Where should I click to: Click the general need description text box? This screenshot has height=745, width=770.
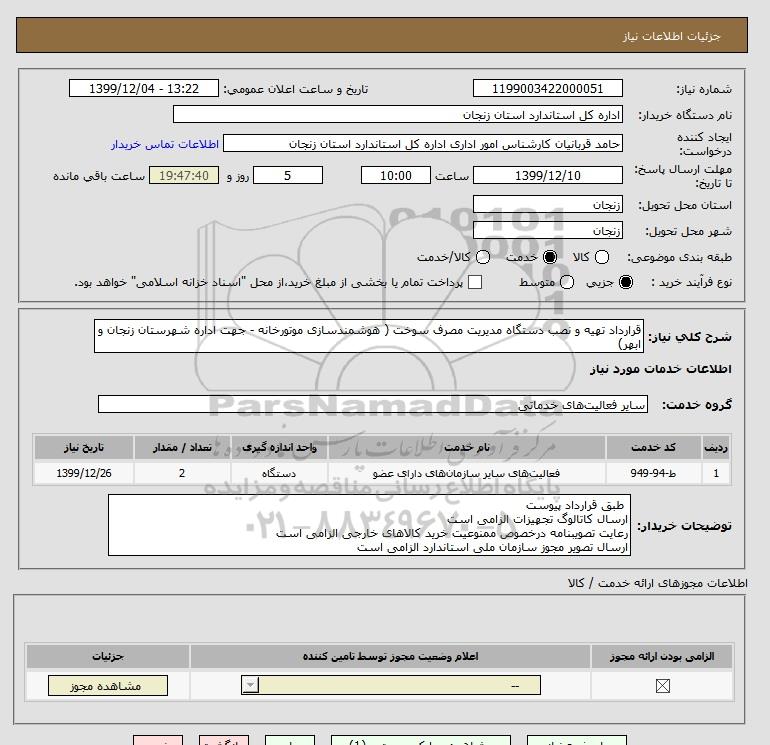pos(369,336)
